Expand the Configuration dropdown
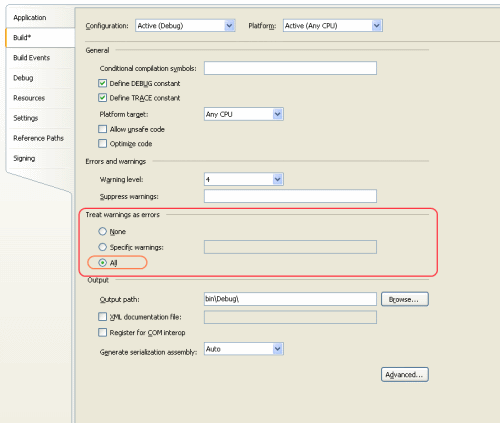The image size is (500, 423). tap(229, 26)
